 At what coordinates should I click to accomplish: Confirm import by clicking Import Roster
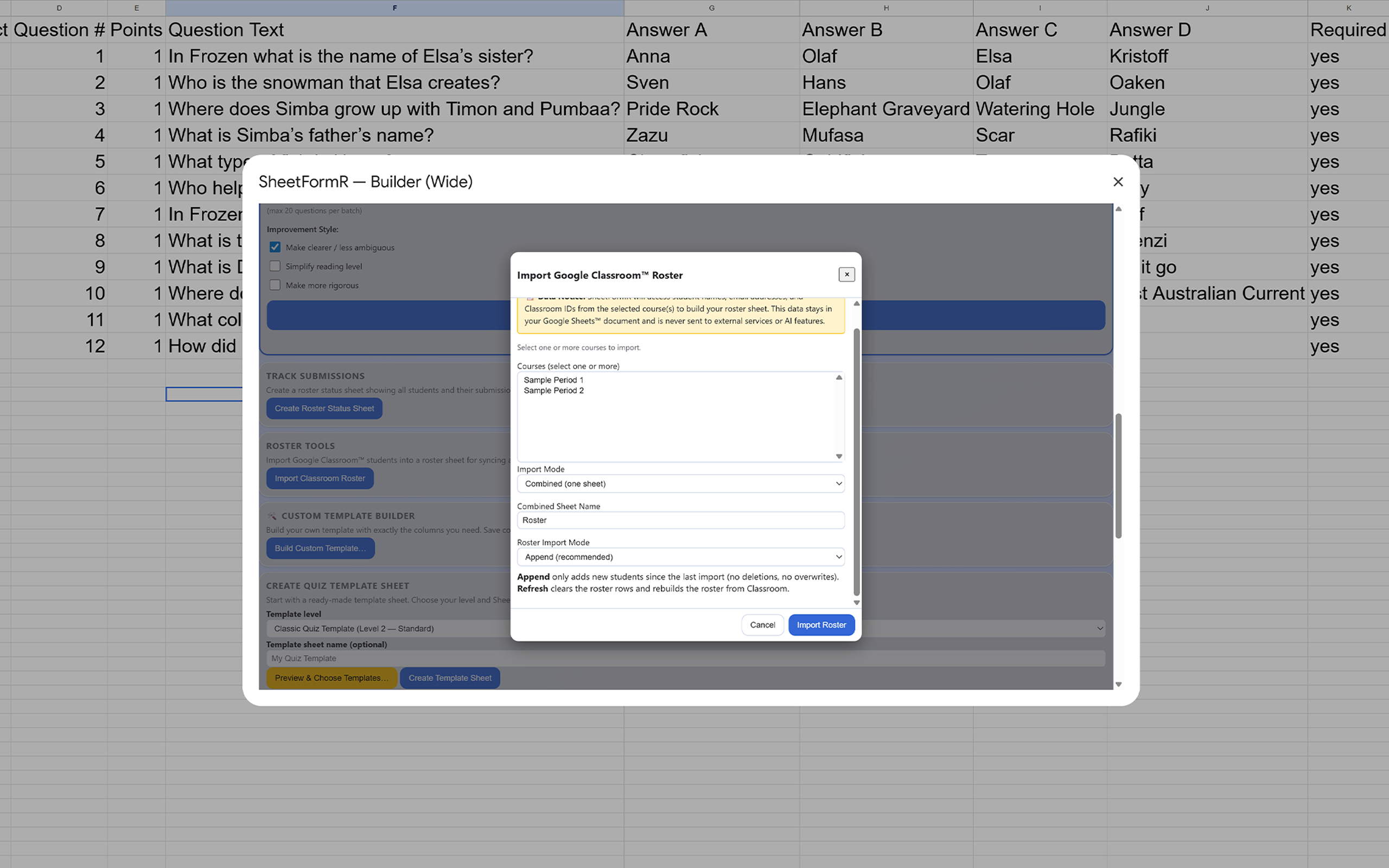click(x=821, y=624)
